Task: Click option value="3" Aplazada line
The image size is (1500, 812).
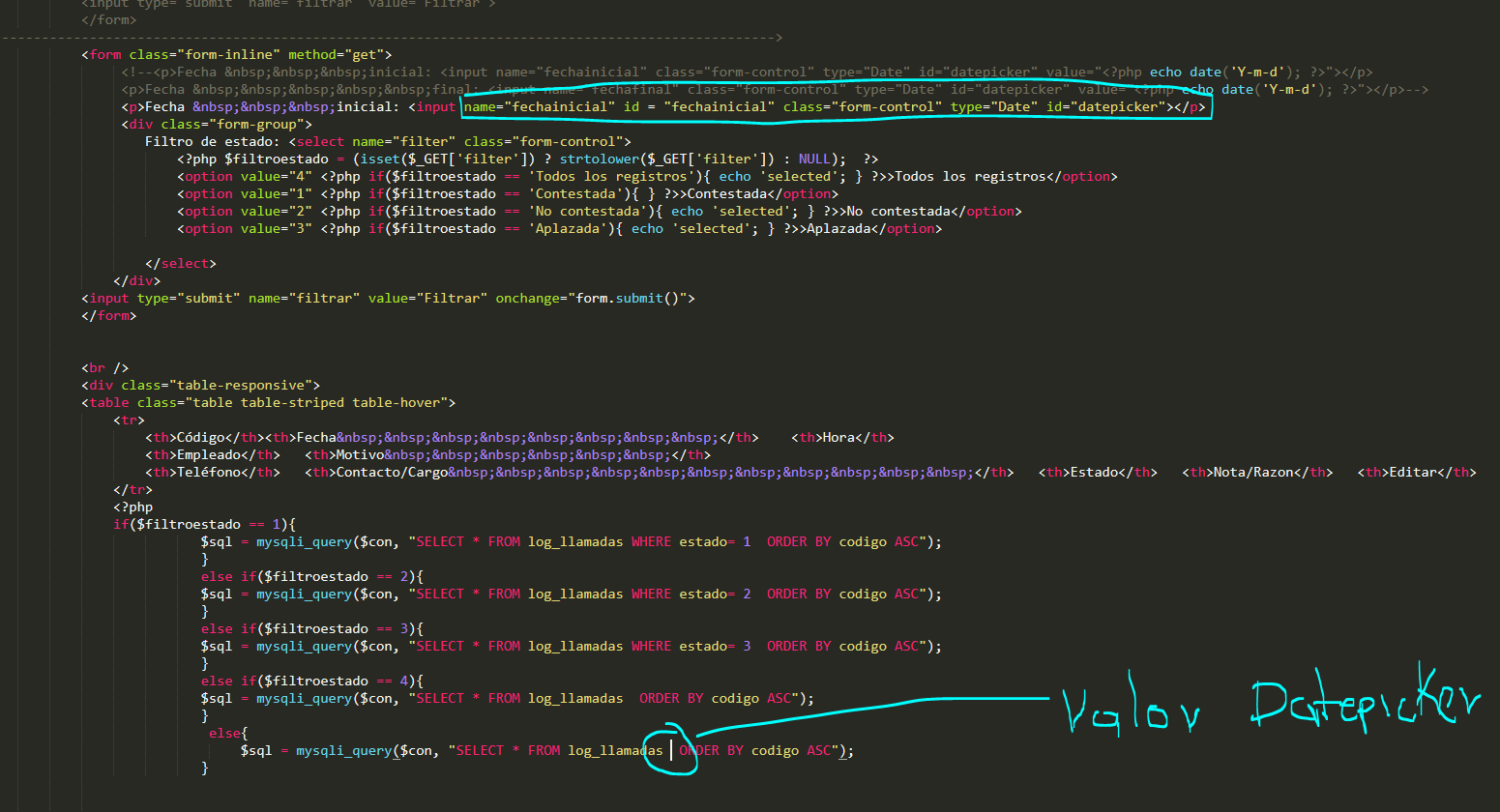Action: (559, 228)
